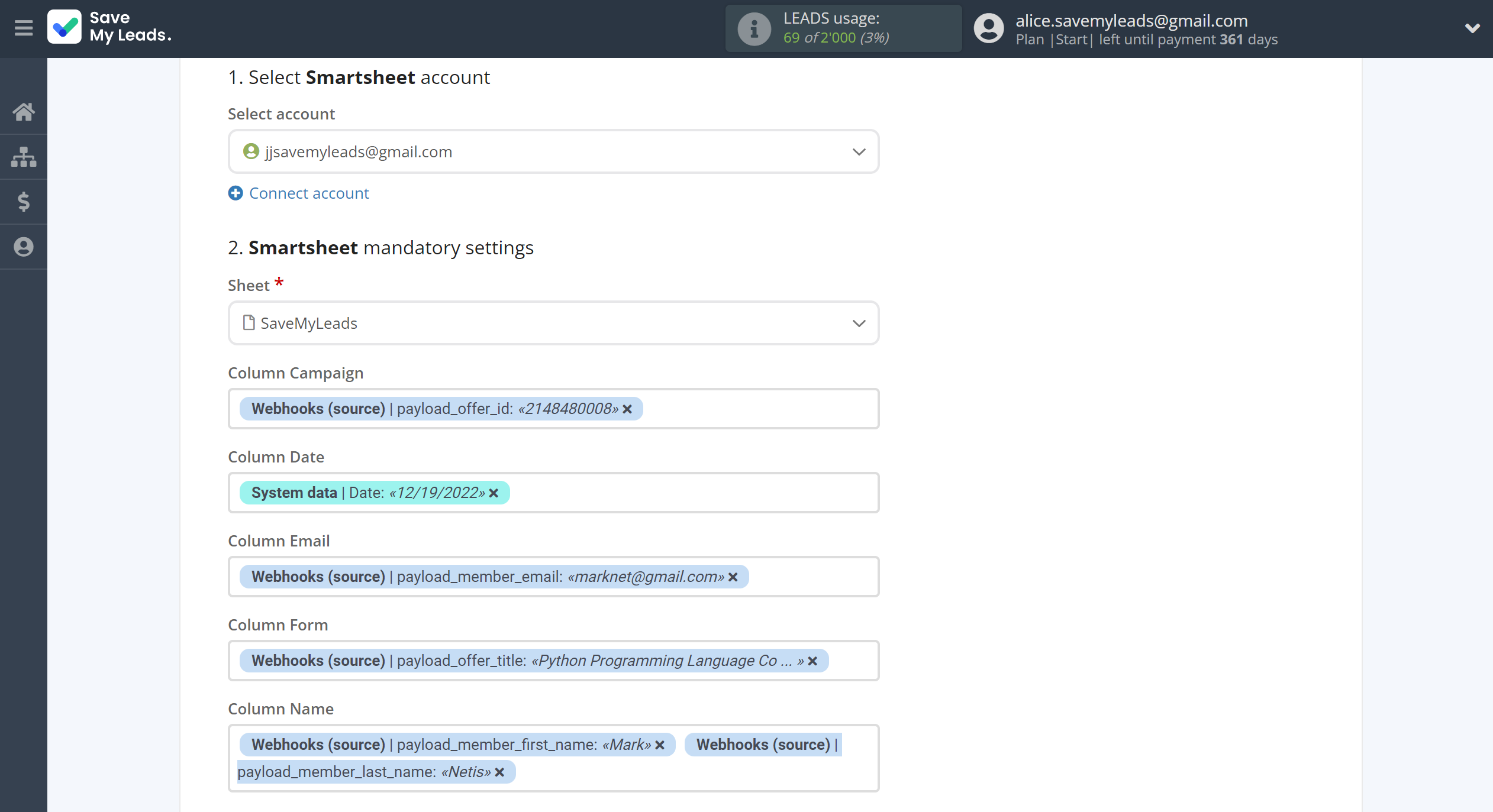The width and height of the screenshot is (1493, 812).
Task: Remove payload_offer_id tag from Column Campaign
Action: click(x=628, y=408)
